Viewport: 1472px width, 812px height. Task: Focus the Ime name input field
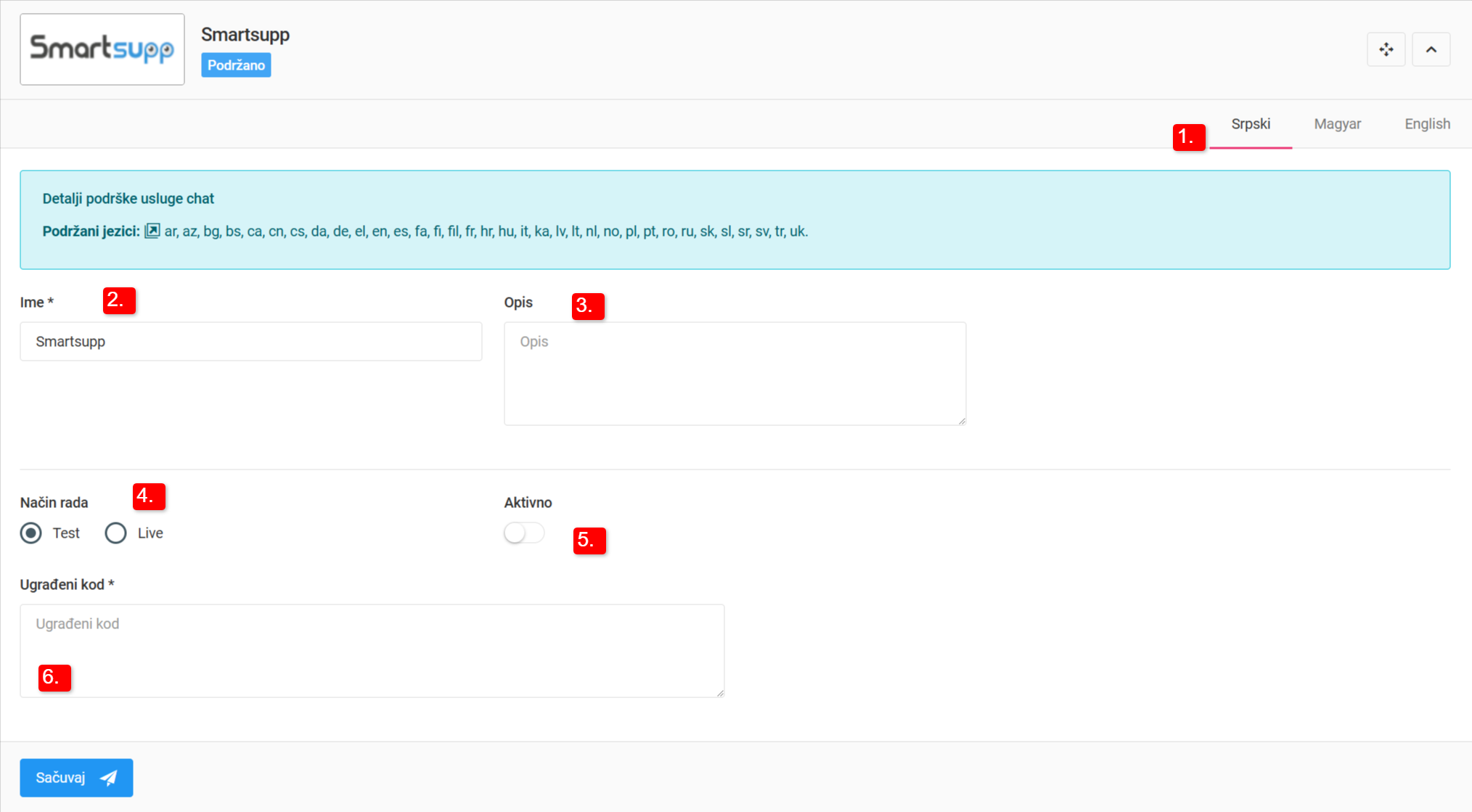[x=250, y=342]
